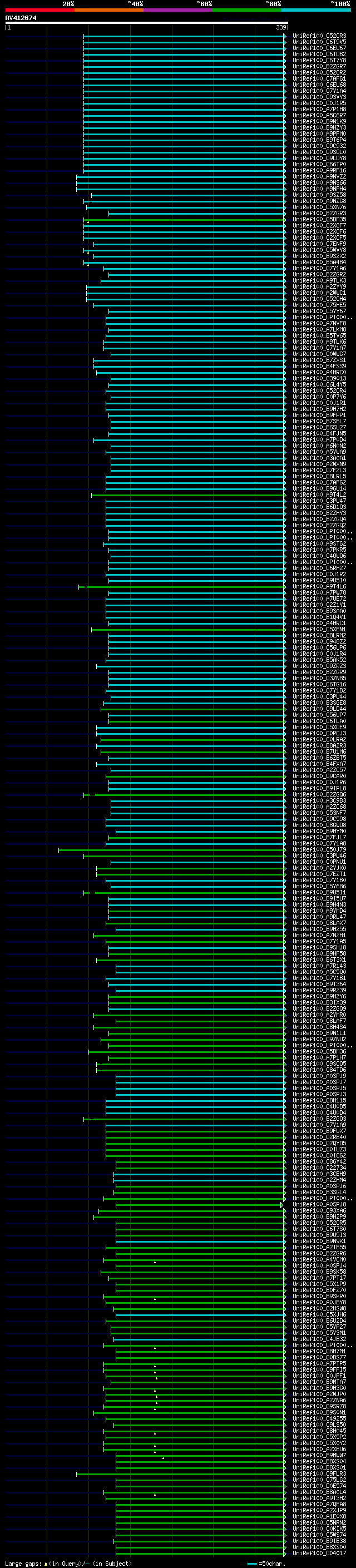
Task: Click the green alignment bar for UniRef100_Q5DM35
Action: click(x=184, y=220)
